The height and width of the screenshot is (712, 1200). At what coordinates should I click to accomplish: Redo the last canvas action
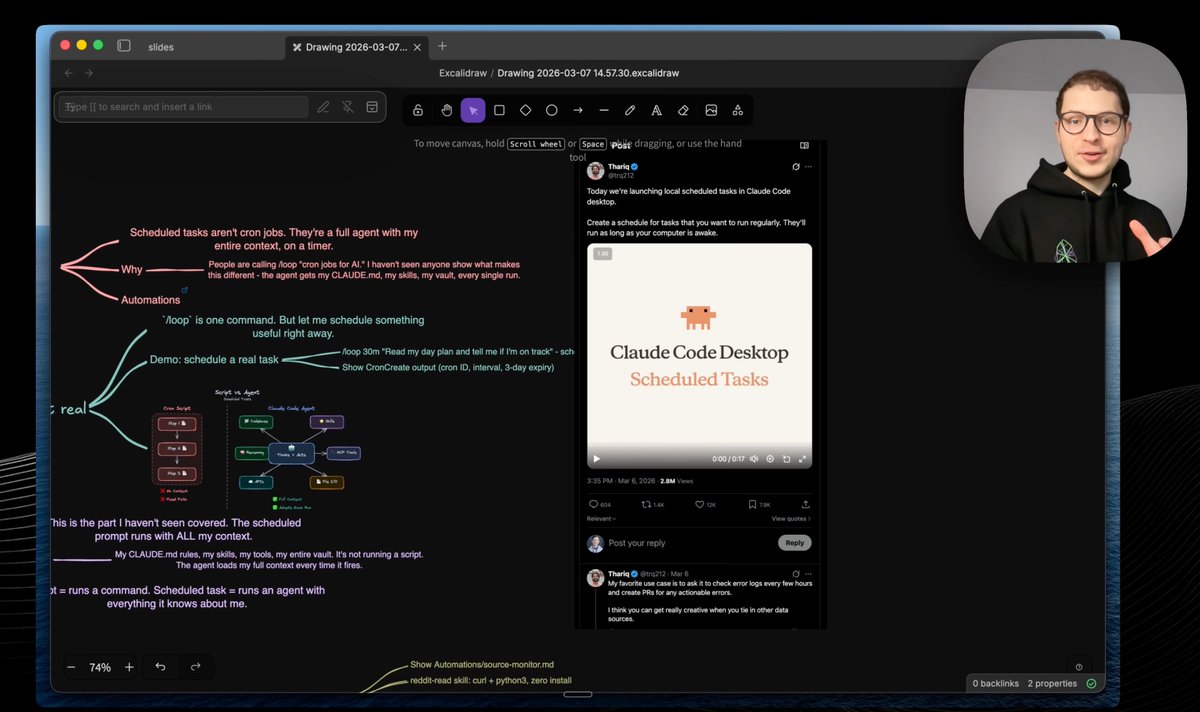click(195, 667)
